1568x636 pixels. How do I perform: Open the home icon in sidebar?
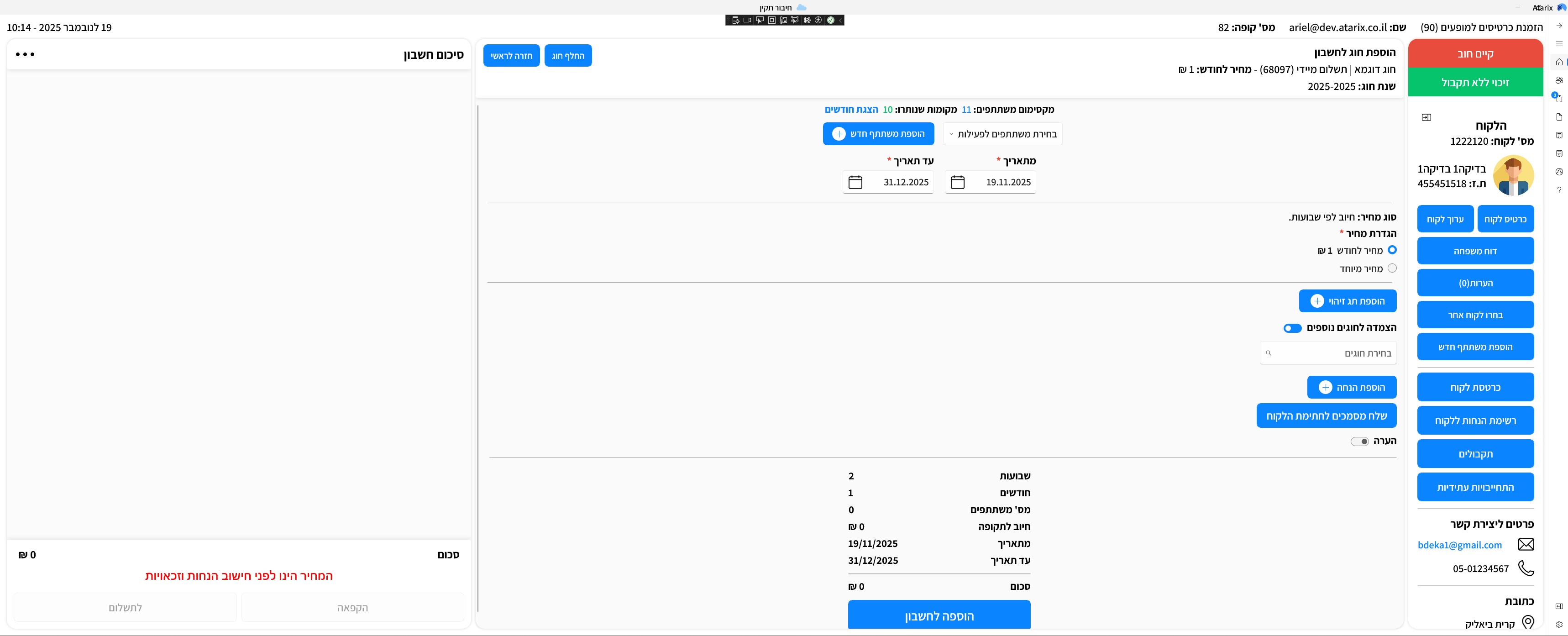tap(1559, 62)
